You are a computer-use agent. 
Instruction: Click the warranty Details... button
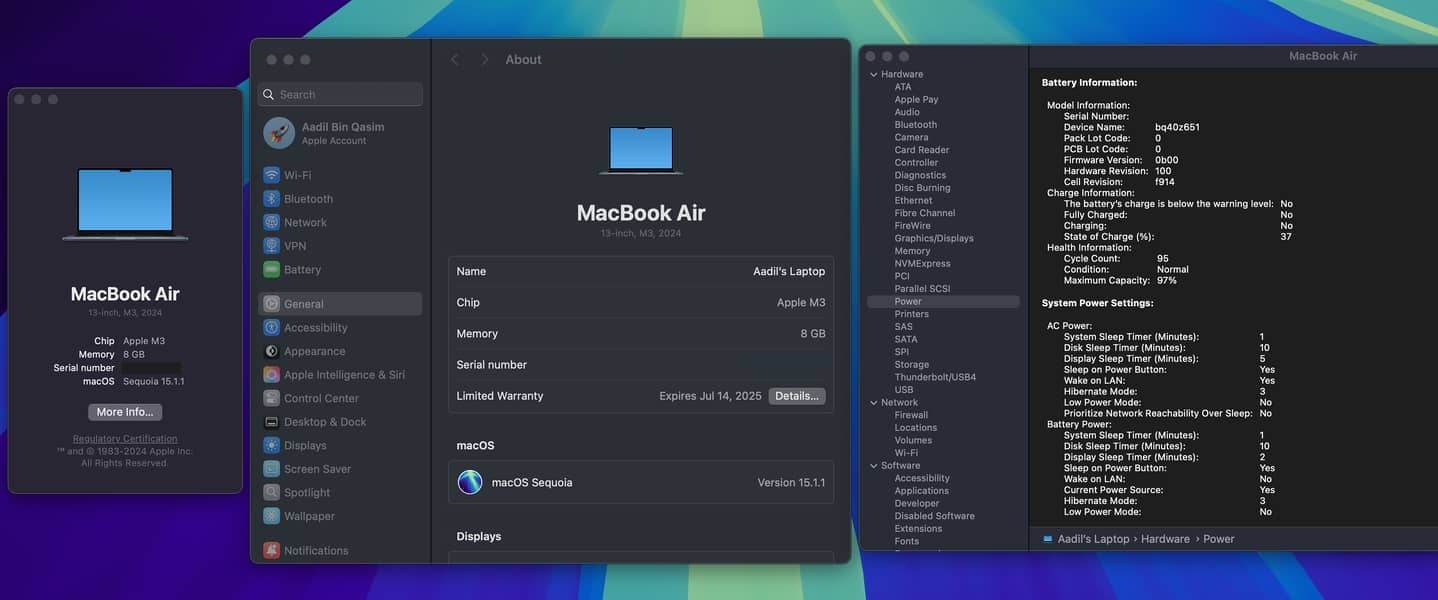click(796, 396)
